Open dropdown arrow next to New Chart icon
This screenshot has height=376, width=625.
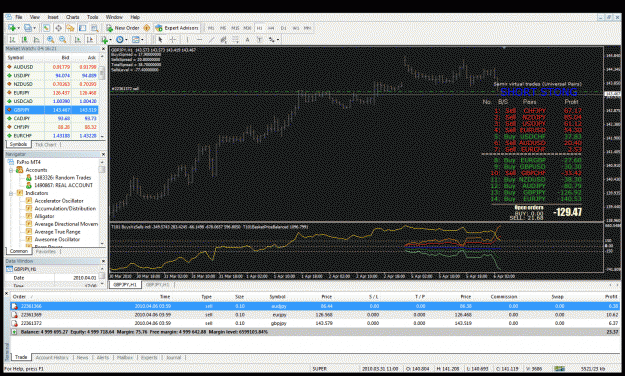18,28
